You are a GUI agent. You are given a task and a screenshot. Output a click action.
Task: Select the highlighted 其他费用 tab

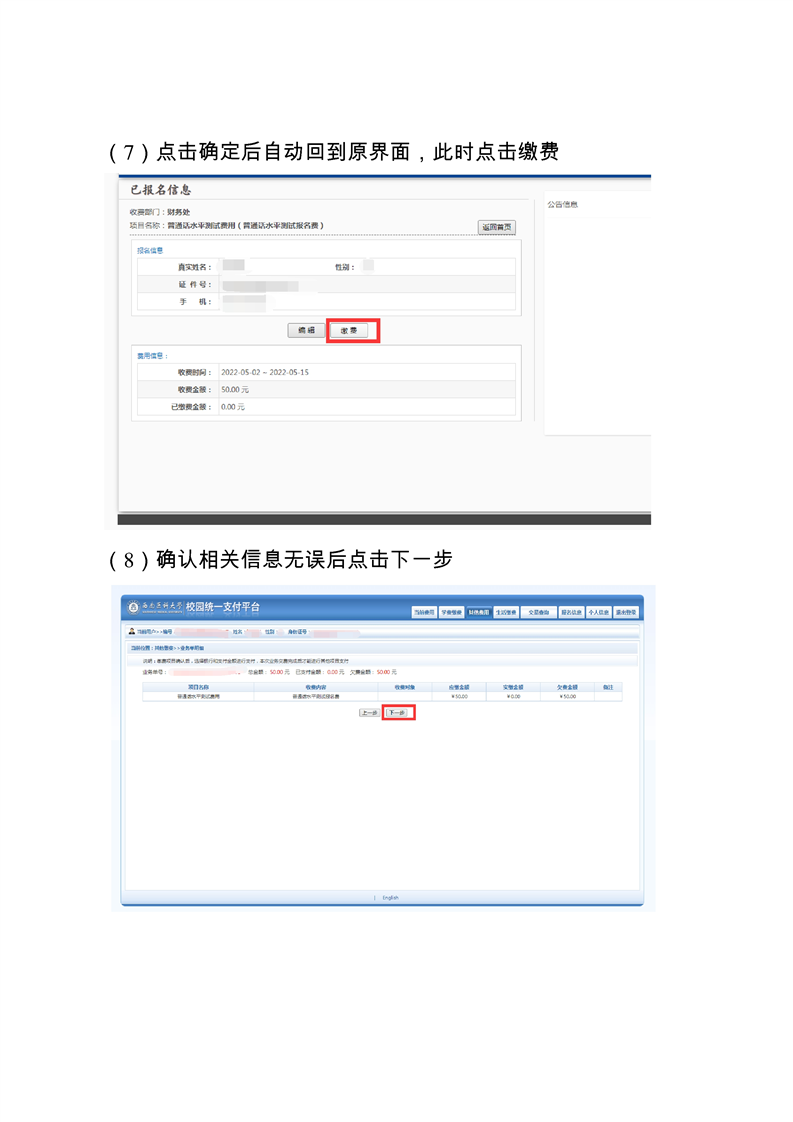pos(478,612)
